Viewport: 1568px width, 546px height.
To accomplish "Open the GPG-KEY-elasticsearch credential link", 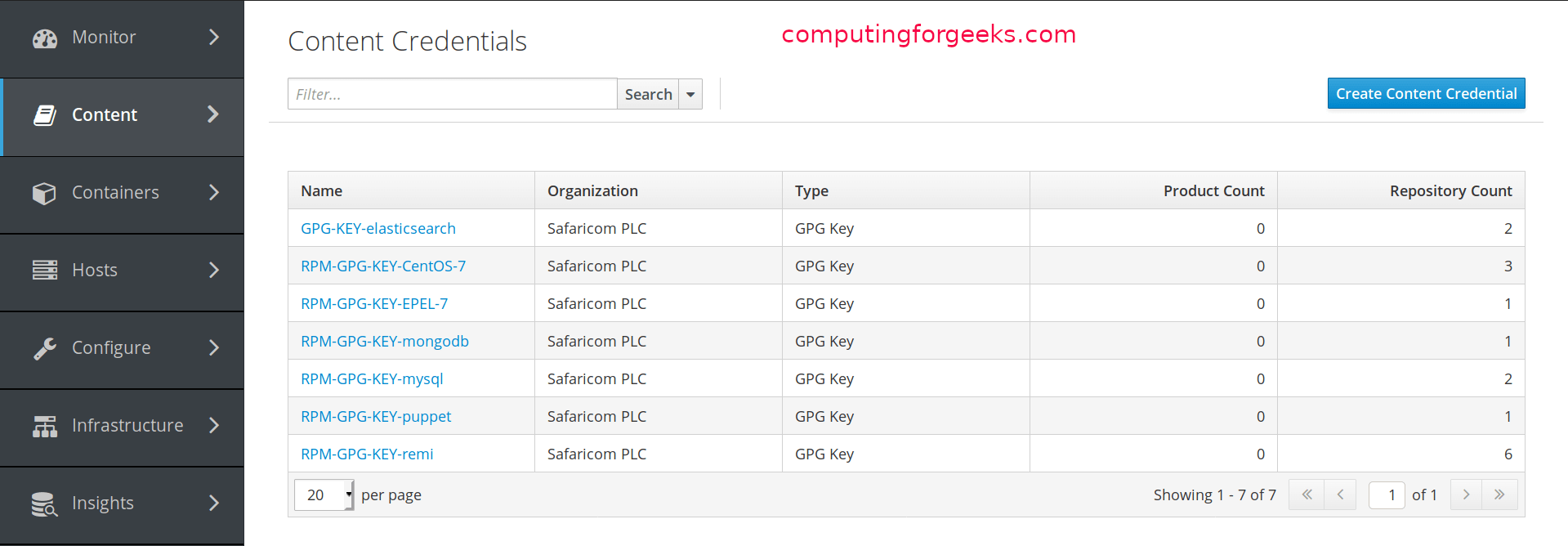I will click(377, 229).
